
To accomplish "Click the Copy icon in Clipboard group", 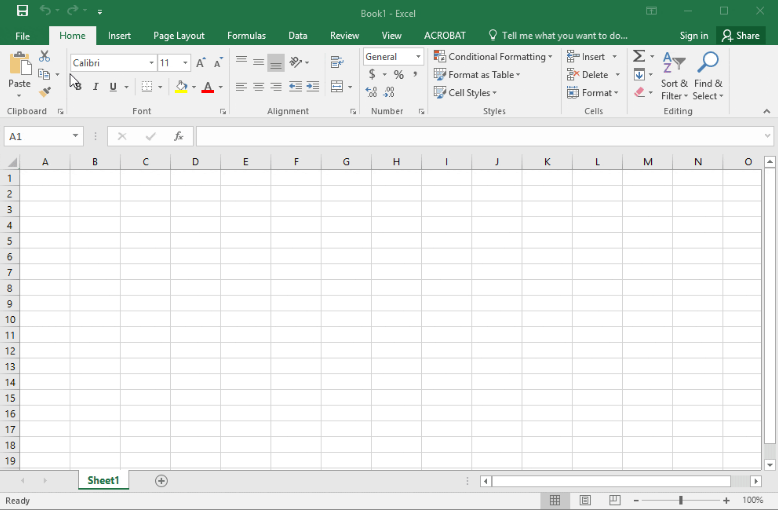I will tap(44, 74).
